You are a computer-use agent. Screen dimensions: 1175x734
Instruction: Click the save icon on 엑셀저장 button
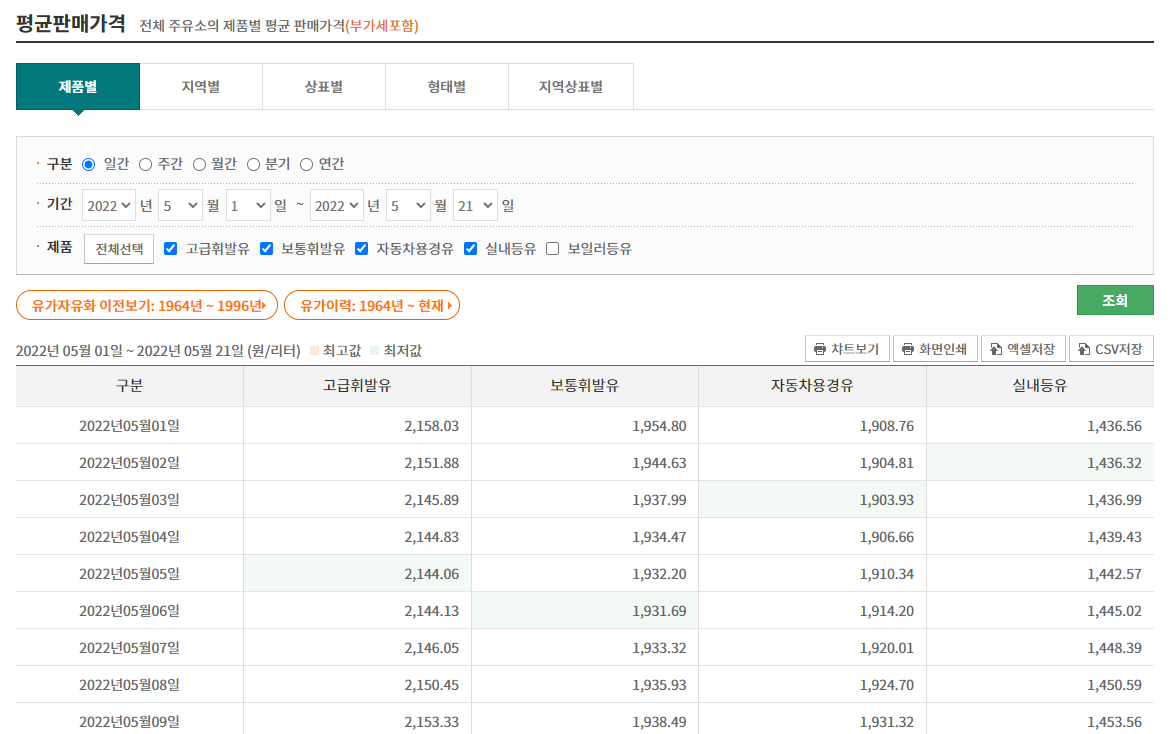coord(996,349)
